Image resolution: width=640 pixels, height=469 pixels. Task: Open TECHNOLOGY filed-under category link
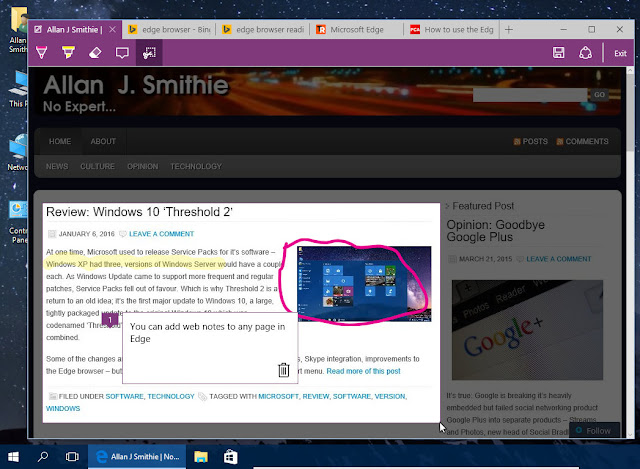pos(171,396)
